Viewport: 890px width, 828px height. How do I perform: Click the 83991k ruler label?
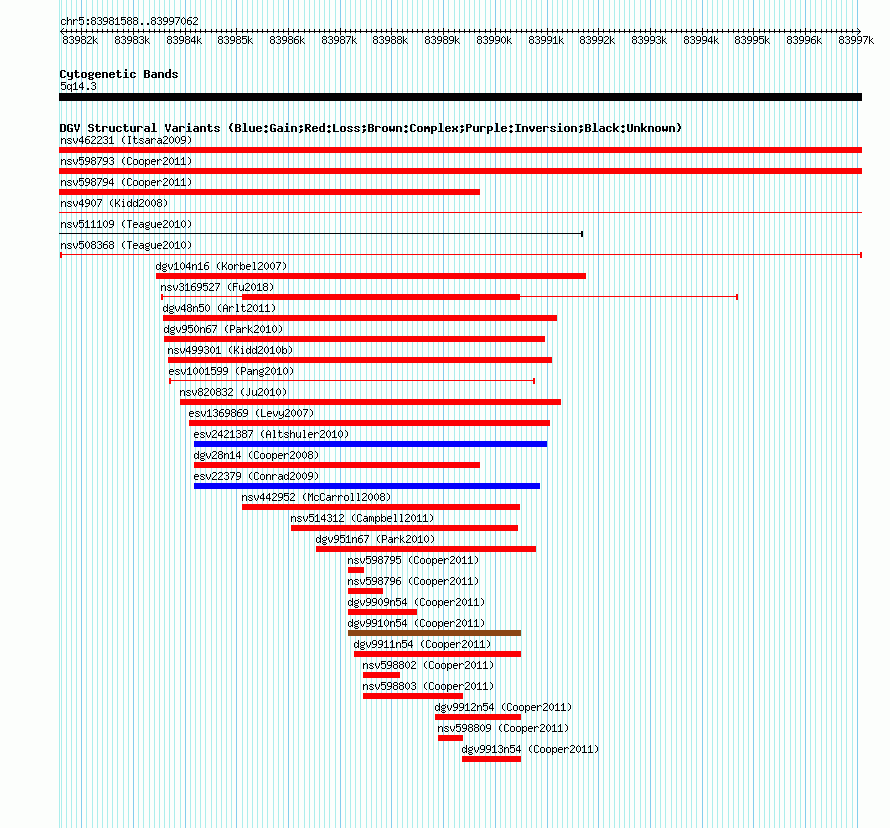[x=546, y=40]
